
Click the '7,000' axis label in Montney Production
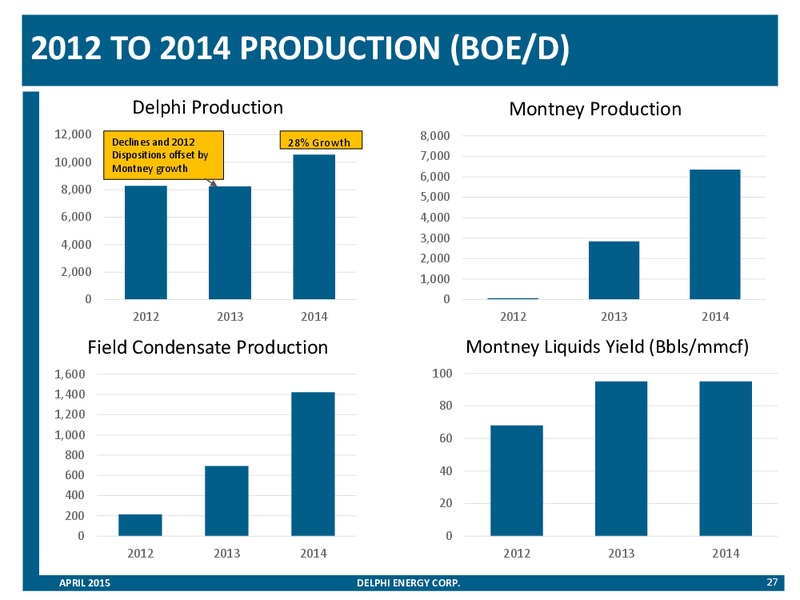435,156
